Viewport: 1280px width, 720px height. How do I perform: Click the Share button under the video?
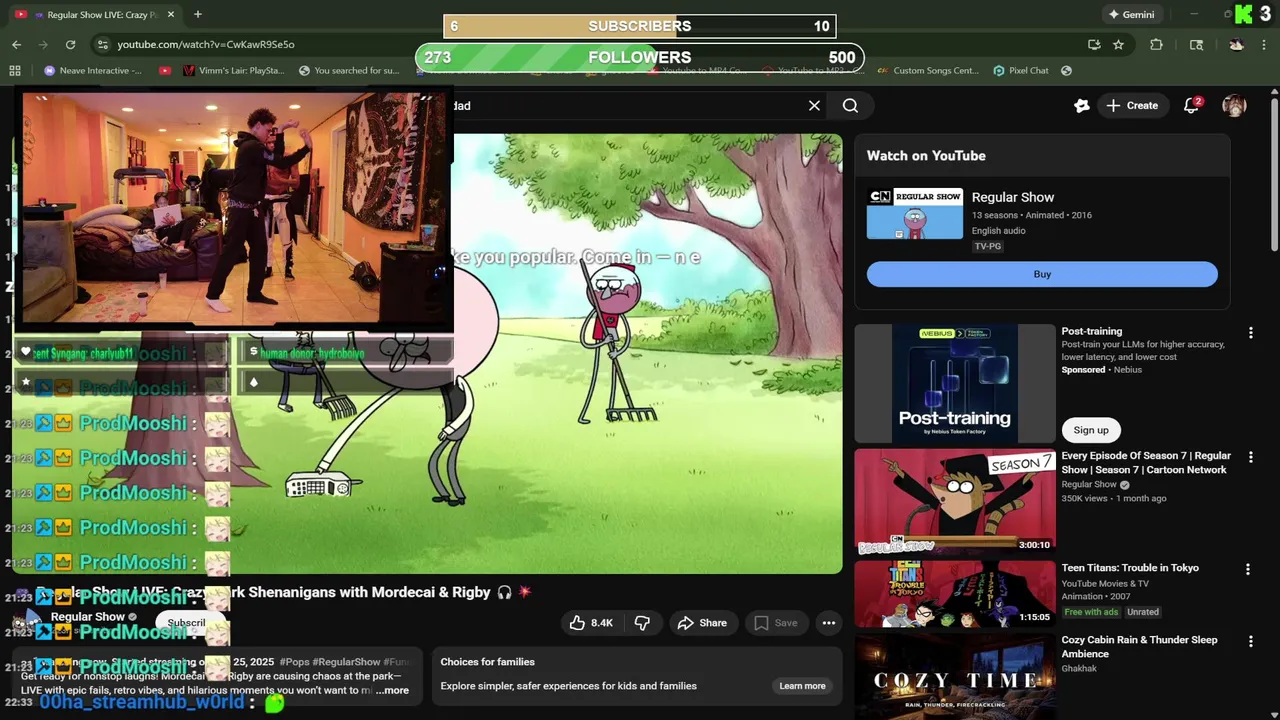[702, 623]
